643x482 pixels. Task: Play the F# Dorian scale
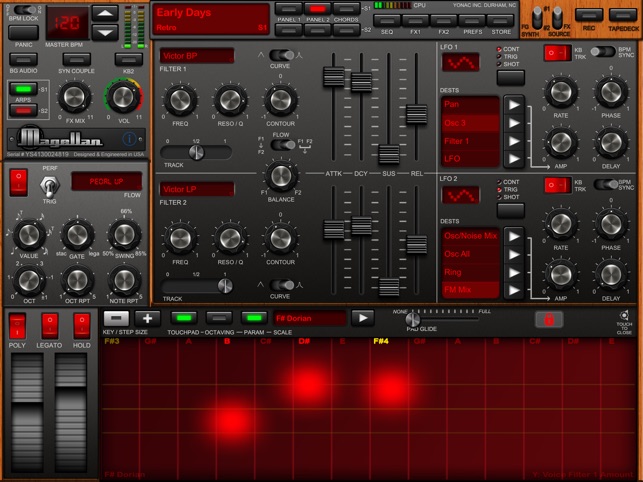362,318
